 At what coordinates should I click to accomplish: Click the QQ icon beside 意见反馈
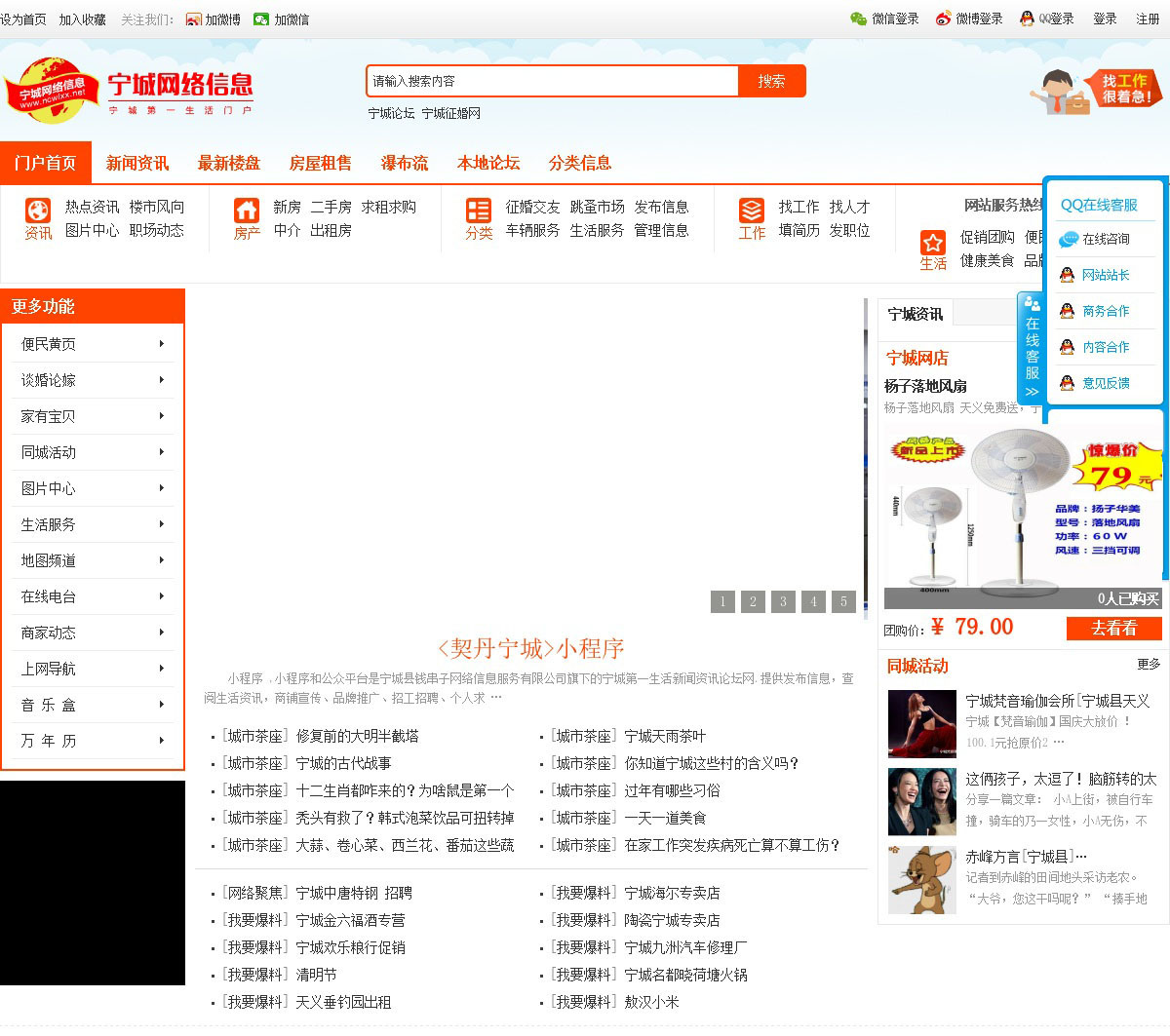tap(1068, 383)
